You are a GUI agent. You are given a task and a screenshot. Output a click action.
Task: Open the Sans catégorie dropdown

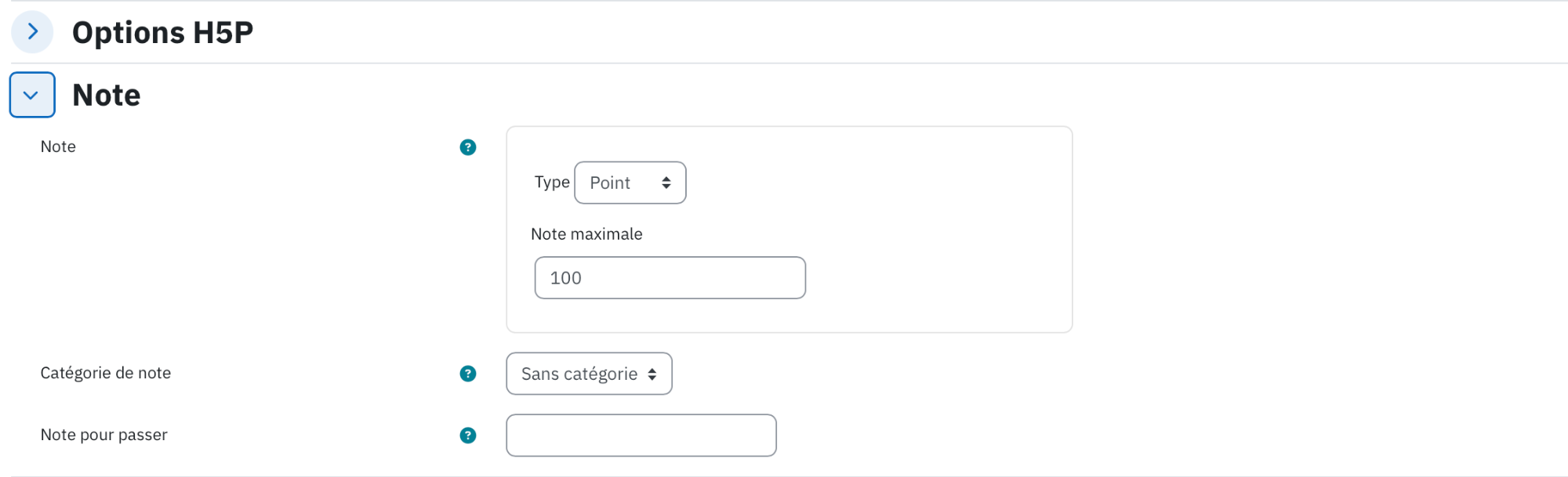(590, 374)
